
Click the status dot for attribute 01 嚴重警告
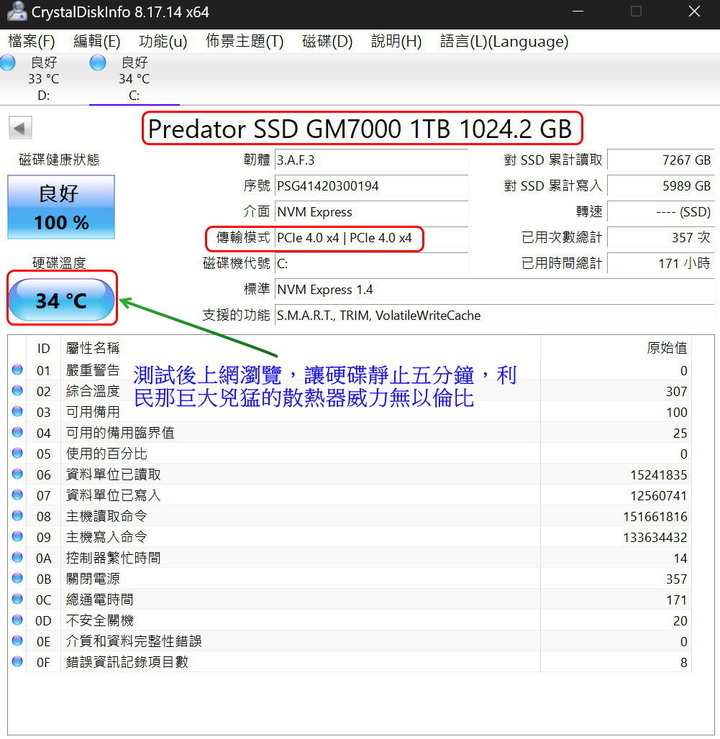click(x=17, y=370)
